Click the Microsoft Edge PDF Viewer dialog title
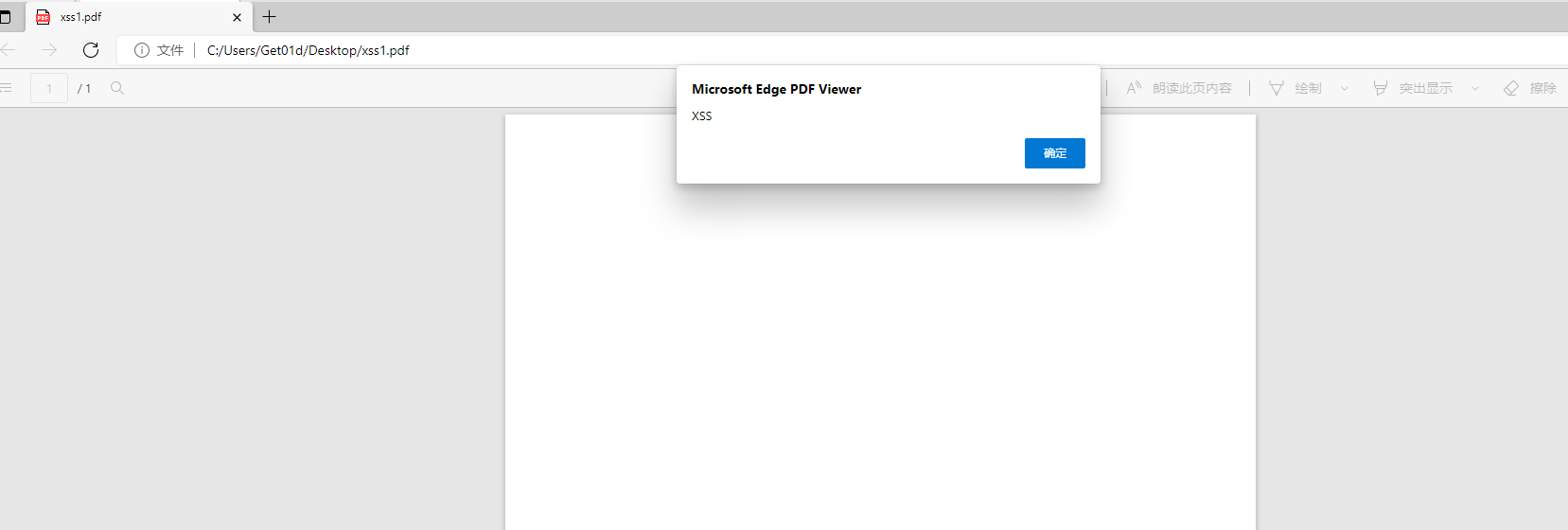This screenshot has height=530, width=1568. click(x=777, y=89)
